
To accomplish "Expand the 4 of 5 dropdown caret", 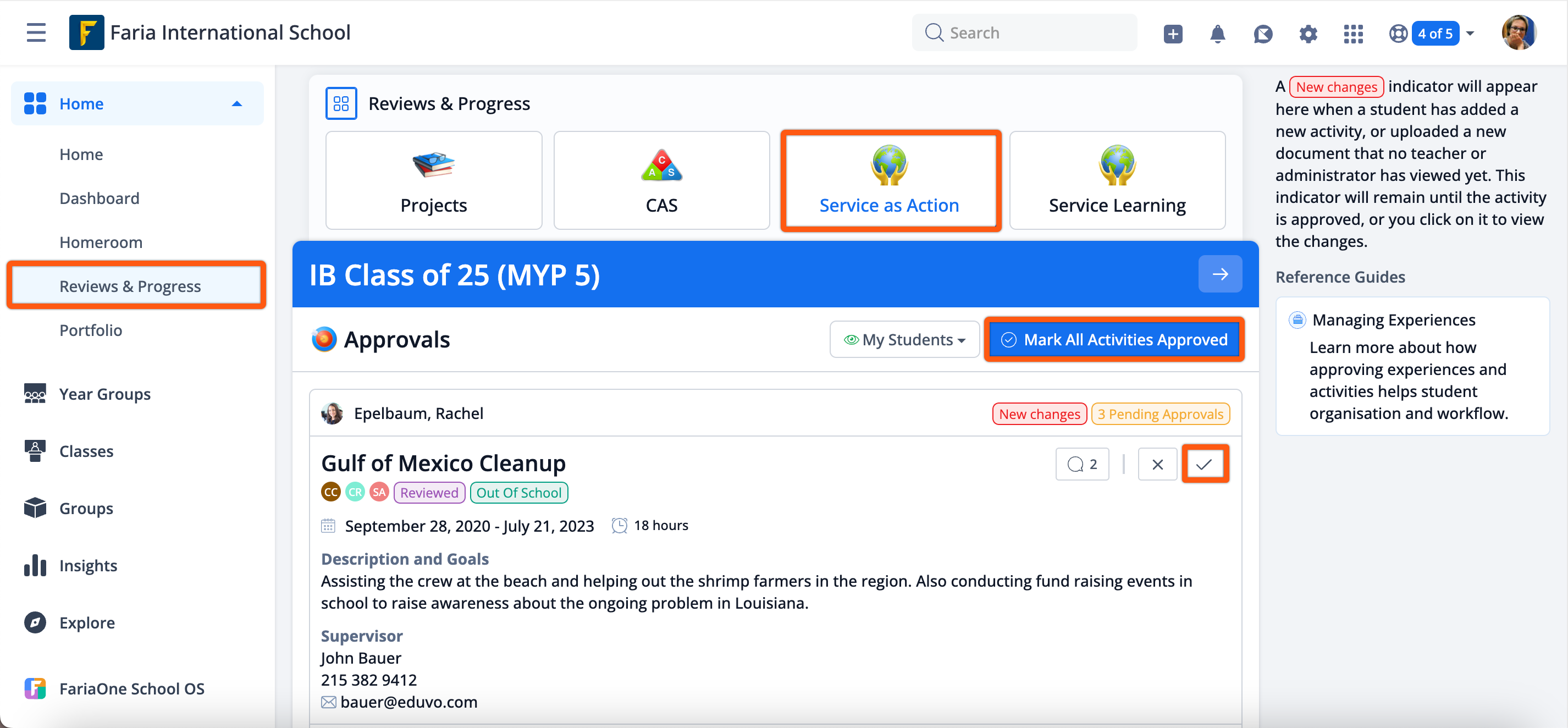I will 1470,34.
